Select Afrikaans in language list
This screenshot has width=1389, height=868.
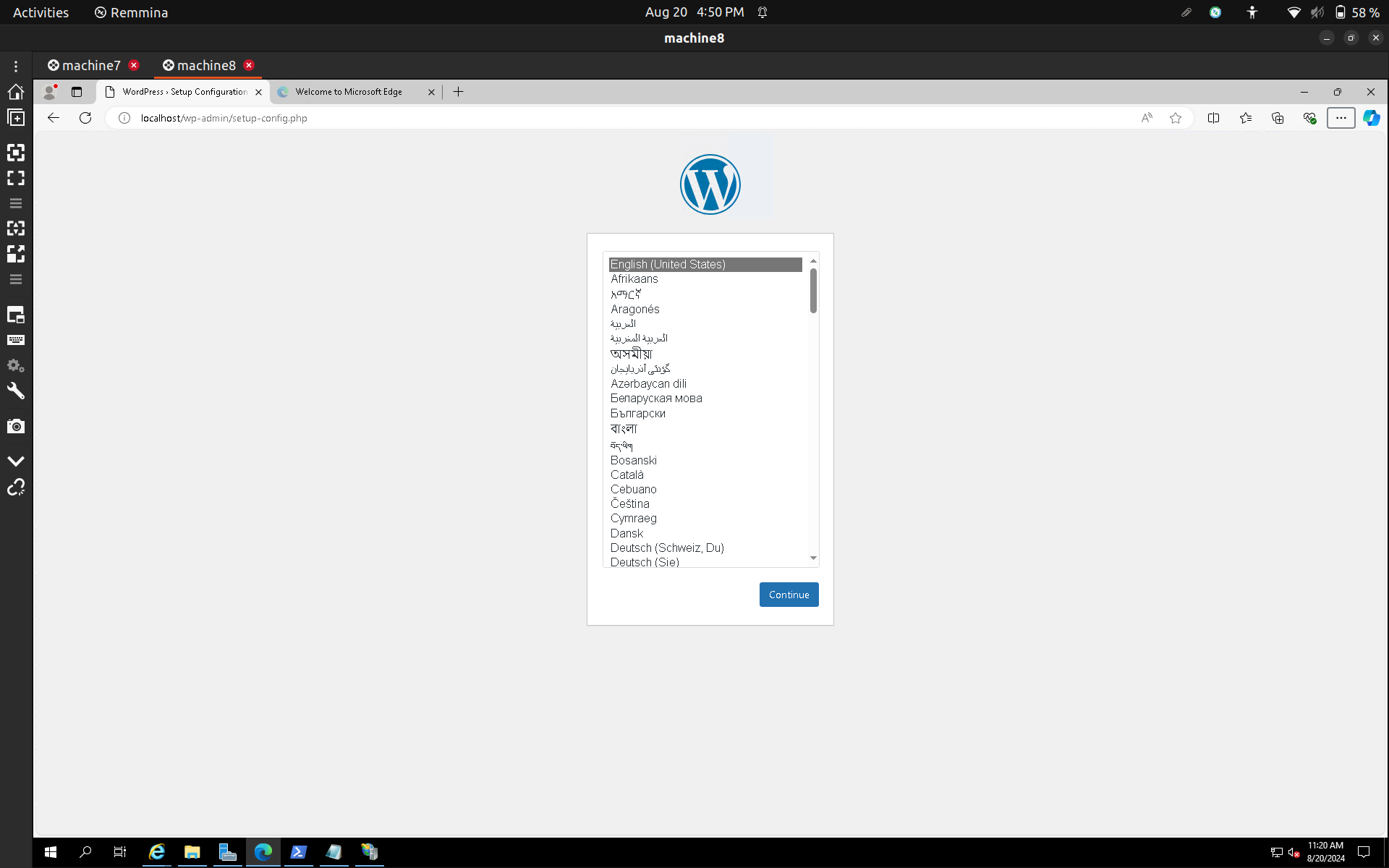click(x=634, y=279)
